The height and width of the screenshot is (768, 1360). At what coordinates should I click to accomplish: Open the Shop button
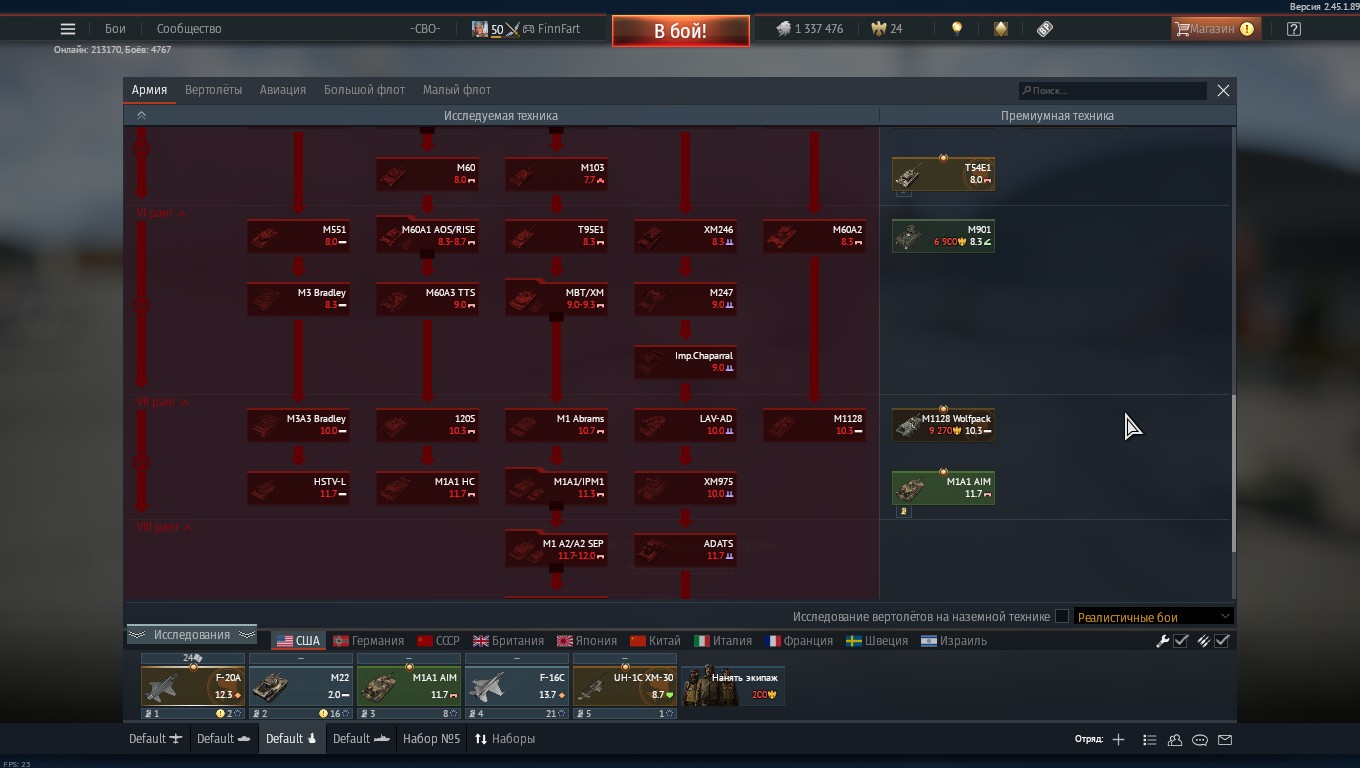coord(1214,29)
